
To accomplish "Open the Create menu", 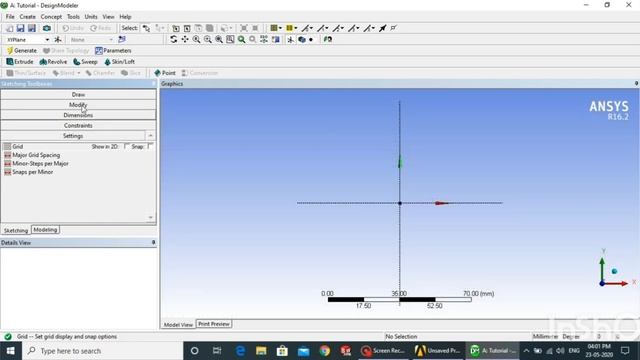I will pos(27,17).
